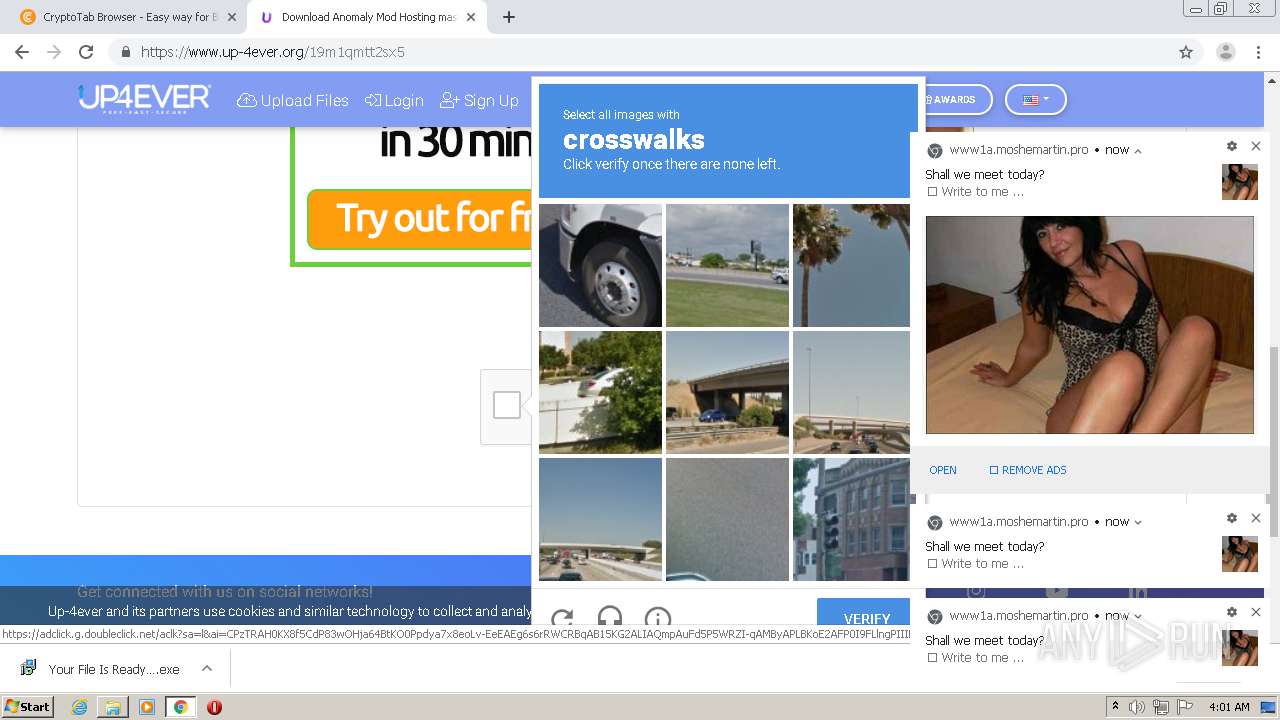
Task: Collapse the expanded moshemartin notification
Action: [x=1138, y=150]
